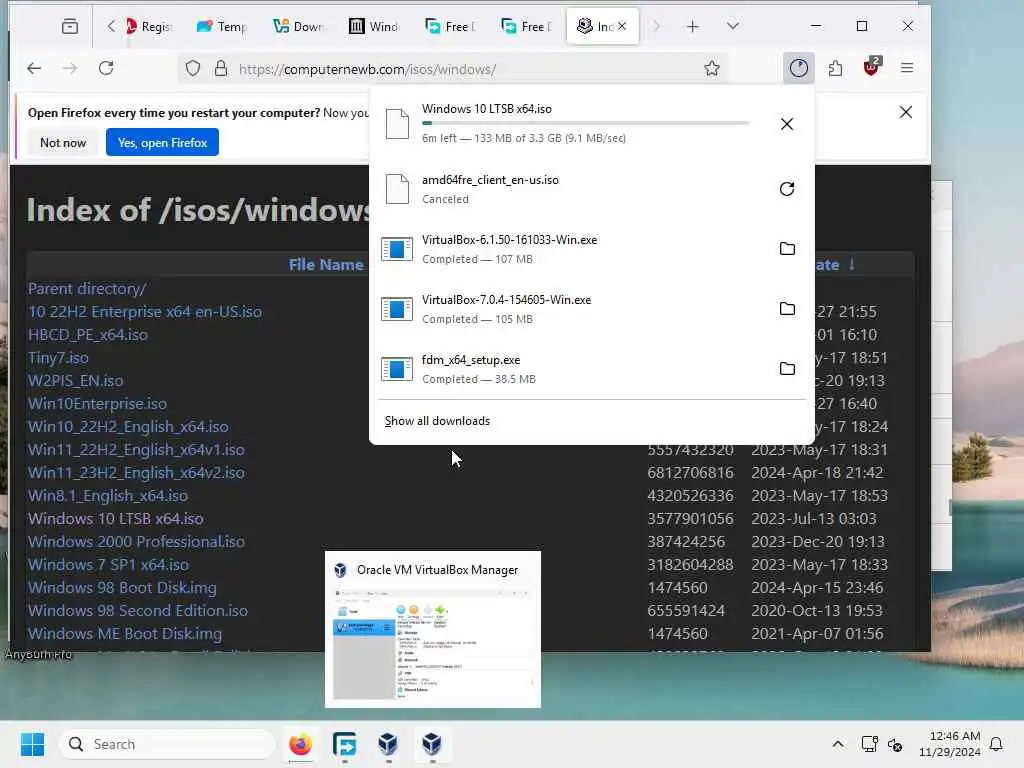Switch to the second Free D tab
Screen dimensions: 1024x768
526,26
